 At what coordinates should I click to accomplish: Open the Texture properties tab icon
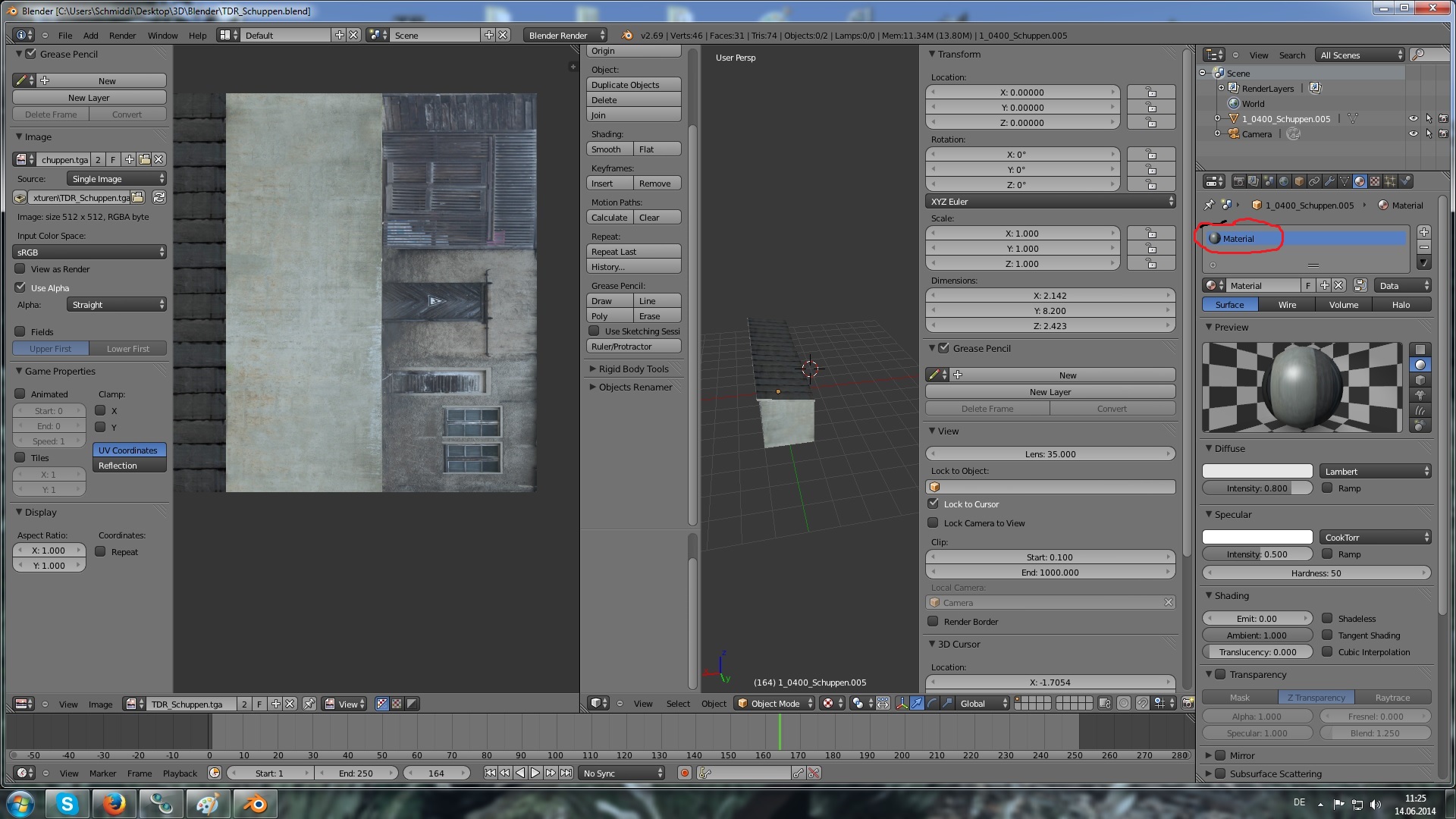1375,181
